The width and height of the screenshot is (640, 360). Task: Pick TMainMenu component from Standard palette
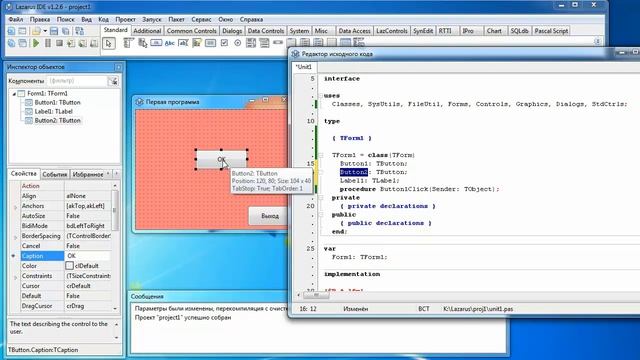[129, 42]
